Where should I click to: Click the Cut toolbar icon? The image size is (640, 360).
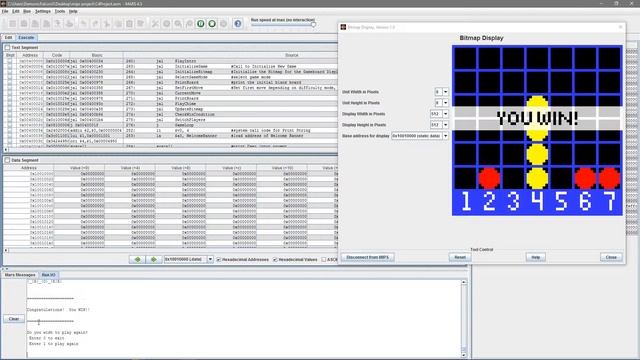[107, 24]
